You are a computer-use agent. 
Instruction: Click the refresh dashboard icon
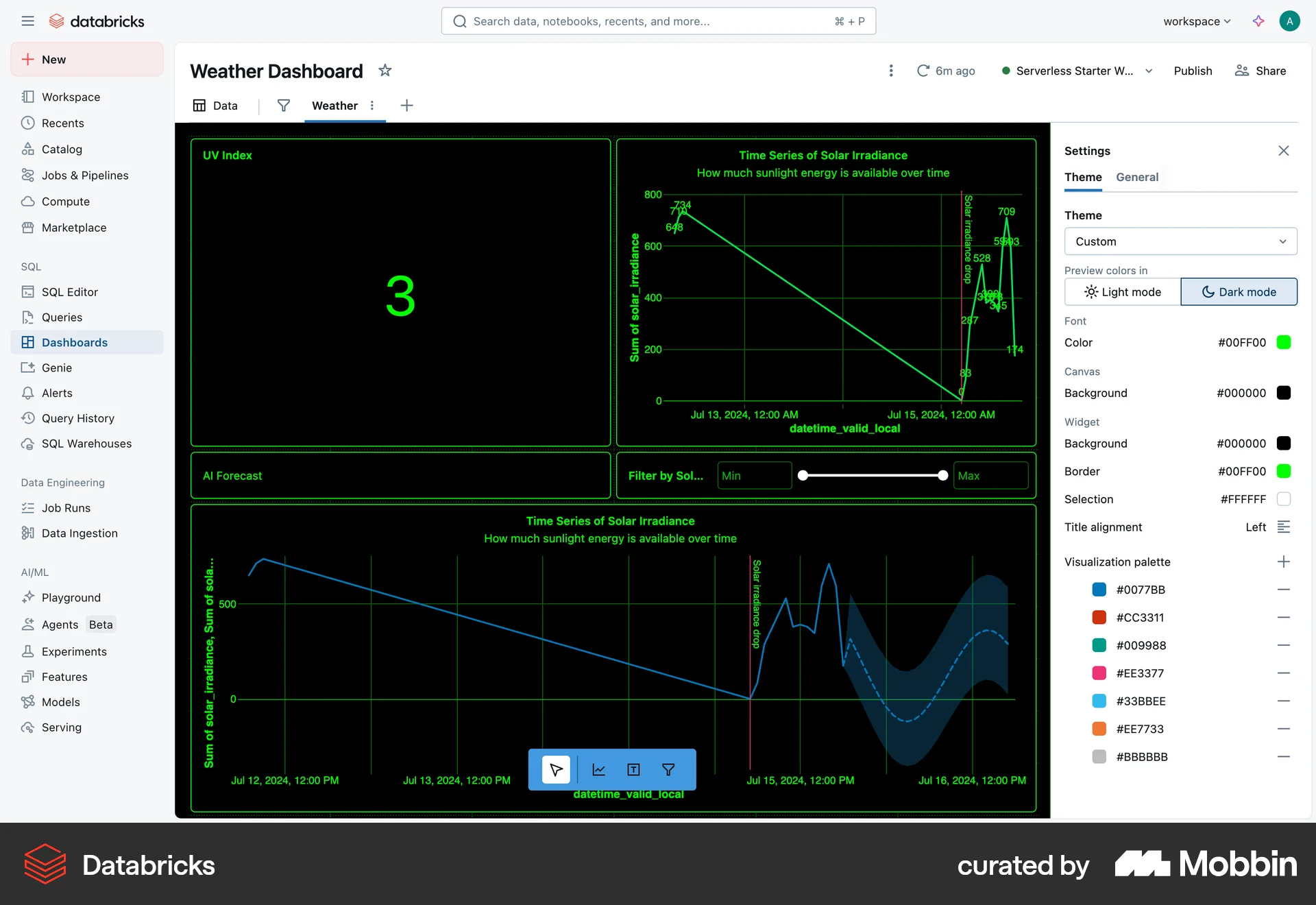923,71
